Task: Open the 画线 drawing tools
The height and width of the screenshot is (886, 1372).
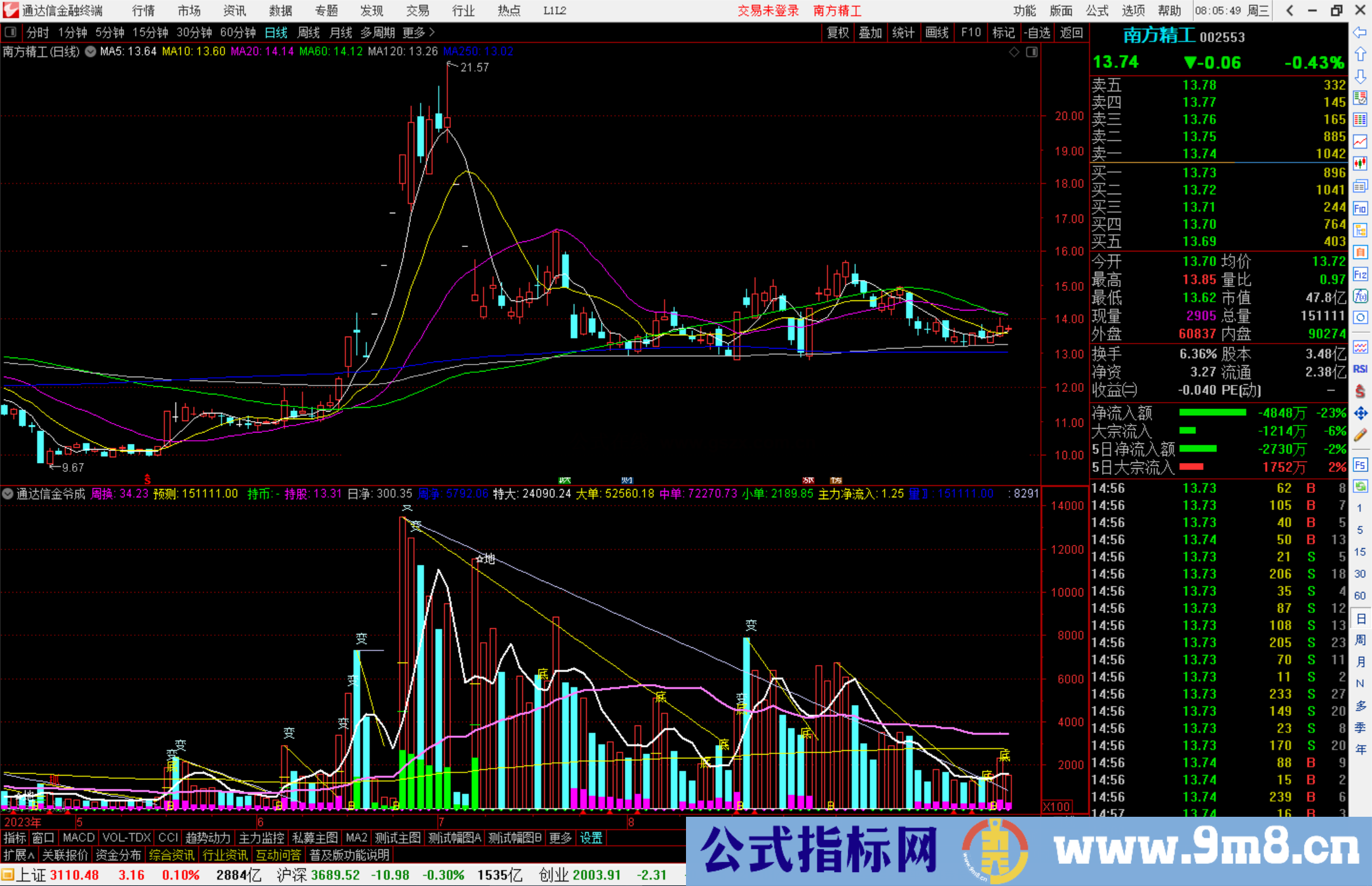Action: coord(937,32)
